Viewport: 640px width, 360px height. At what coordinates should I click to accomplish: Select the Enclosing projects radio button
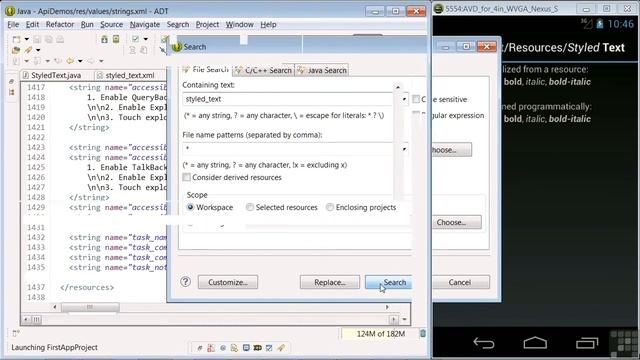point(329,207)
